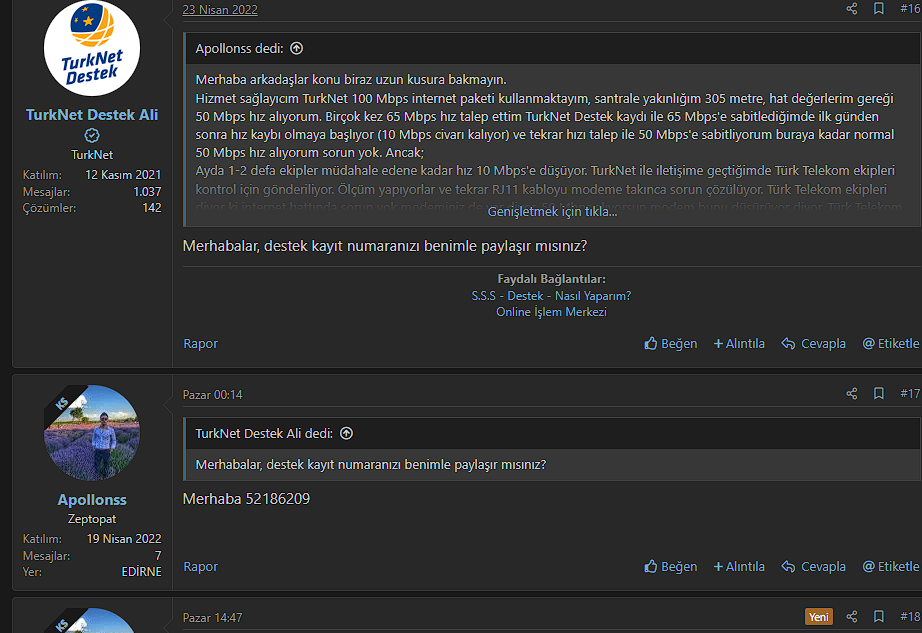
Task: Share post #18 via share icon
Action: click(x=851, y=617)
